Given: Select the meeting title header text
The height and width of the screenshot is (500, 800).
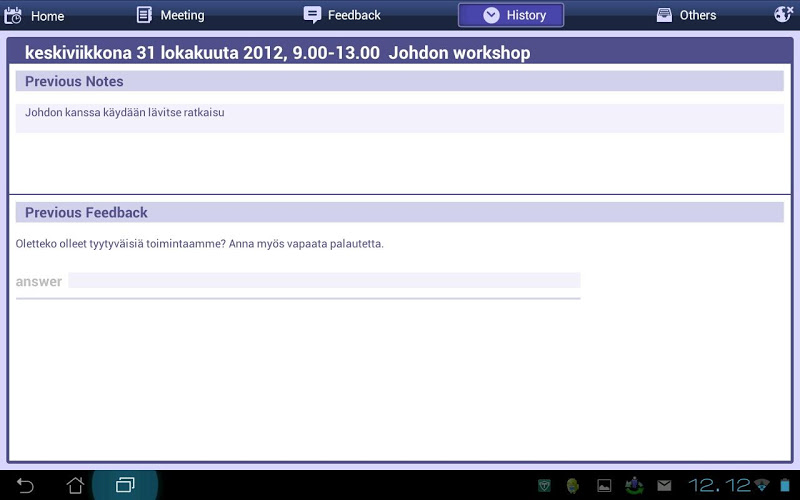Looking at the screenshot, I should click(278, 53).
